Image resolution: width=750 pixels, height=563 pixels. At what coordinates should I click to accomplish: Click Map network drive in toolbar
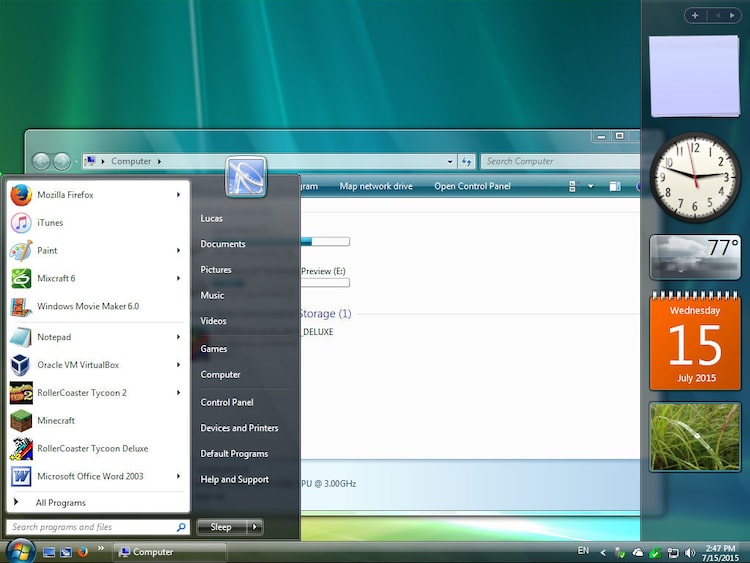[376, 186]
